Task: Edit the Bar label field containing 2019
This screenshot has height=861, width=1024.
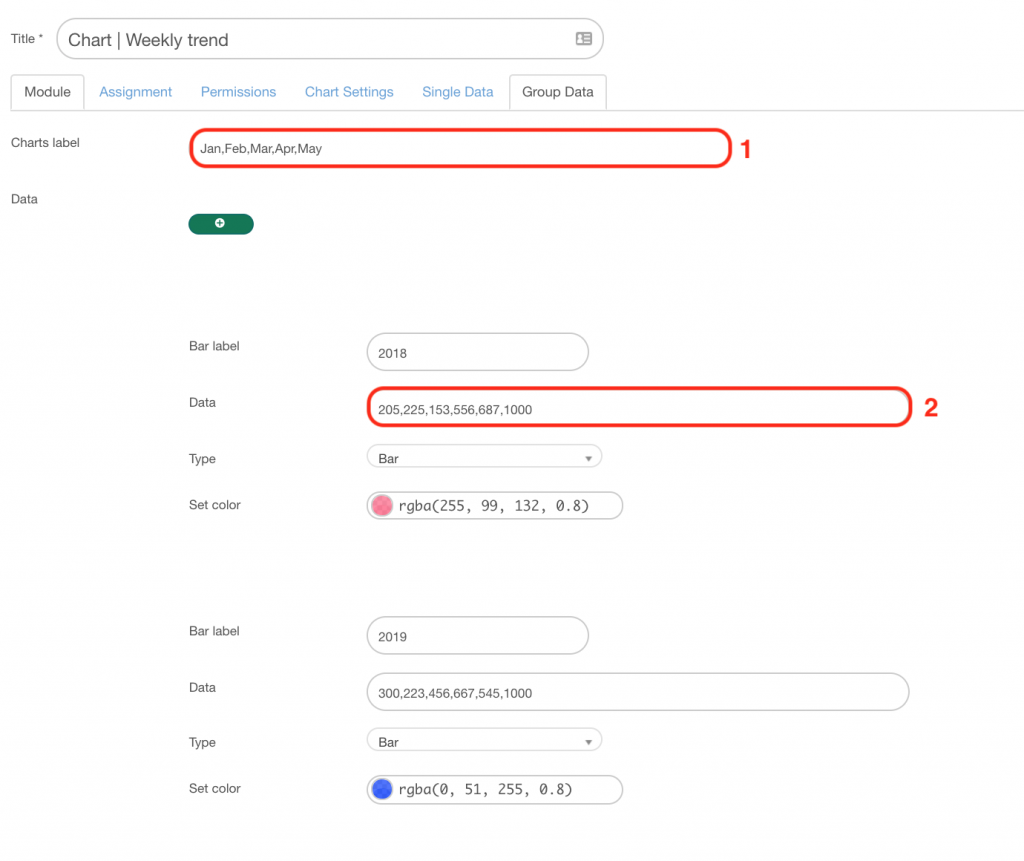Action: tap(477, 636)
